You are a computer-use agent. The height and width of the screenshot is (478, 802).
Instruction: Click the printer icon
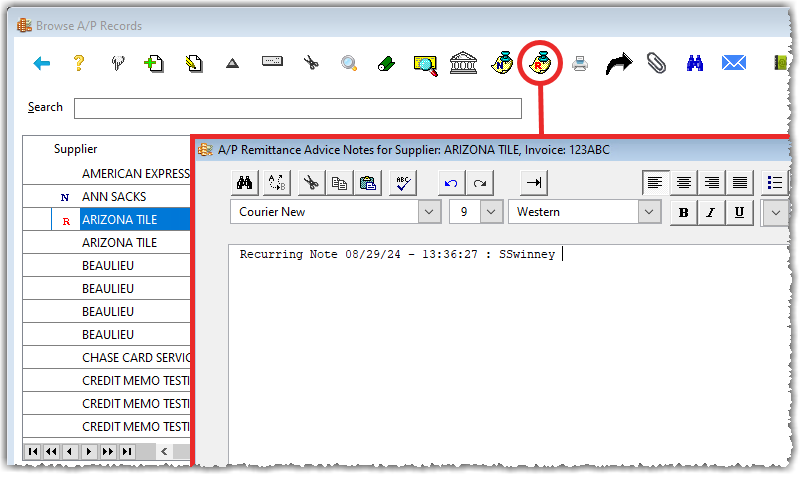580,64
